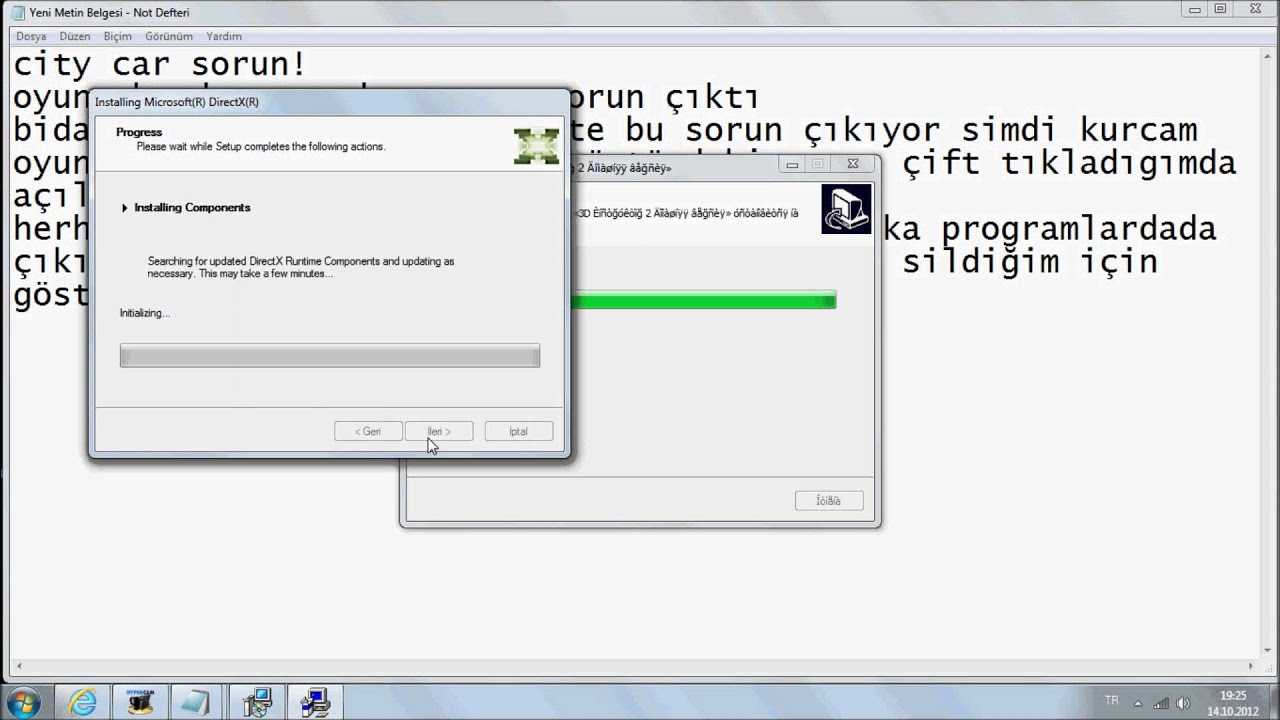Show hidden tray icons arrow
The image size is (1280, 720).
[1140, 702]
